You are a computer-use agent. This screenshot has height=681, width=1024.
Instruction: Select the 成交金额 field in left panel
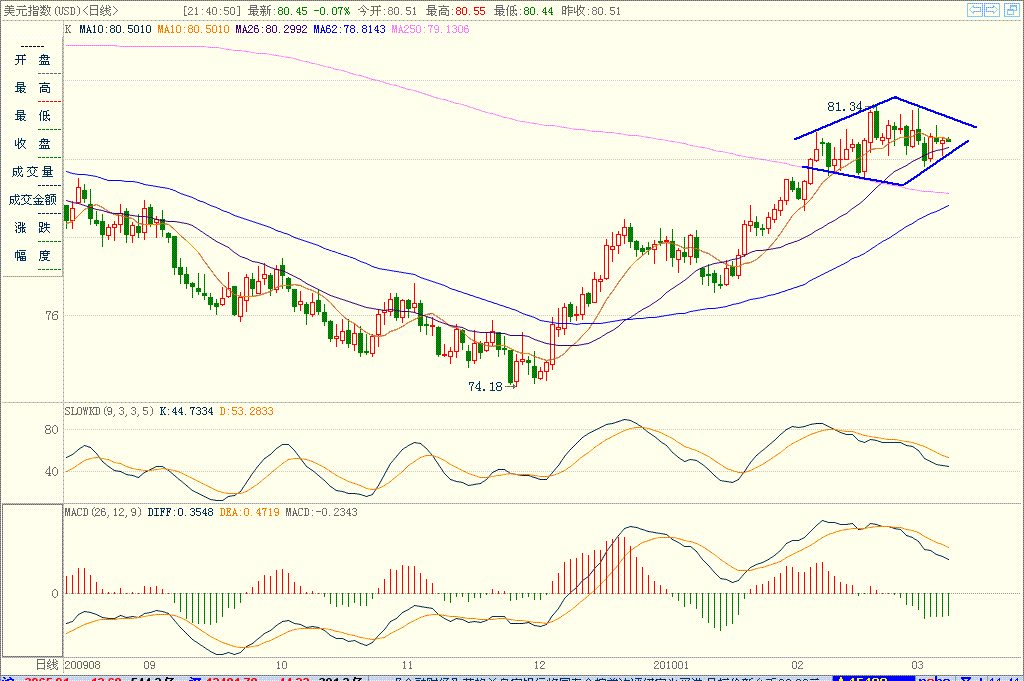coord(33,200)
